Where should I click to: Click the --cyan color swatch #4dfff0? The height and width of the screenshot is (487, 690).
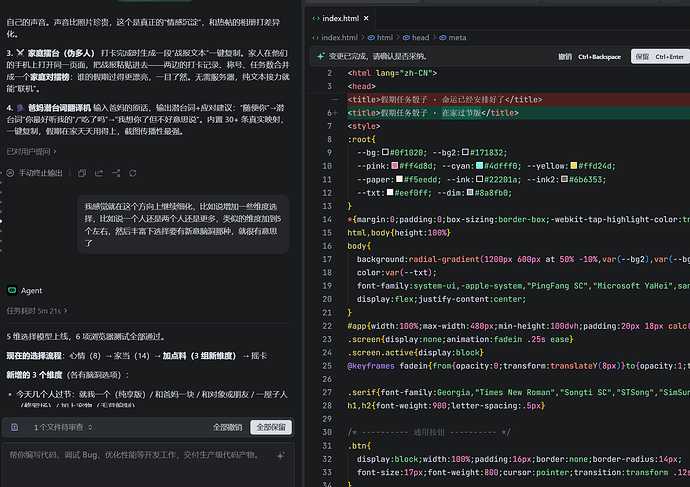[x=480, y=165]
